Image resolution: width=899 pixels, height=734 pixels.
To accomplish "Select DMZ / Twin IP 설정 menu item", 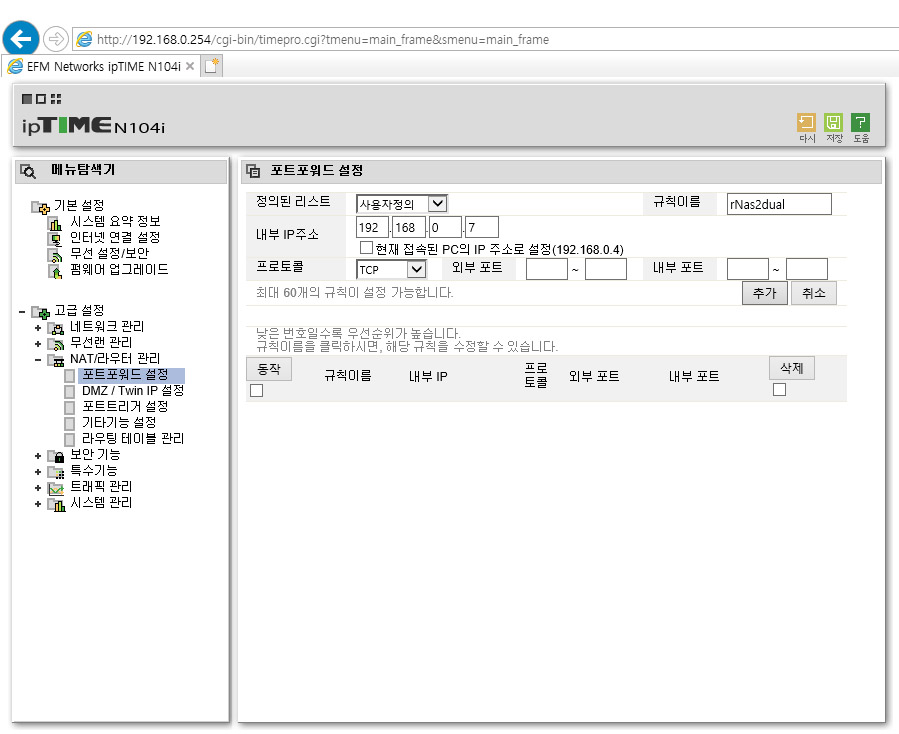I will 133,391.
